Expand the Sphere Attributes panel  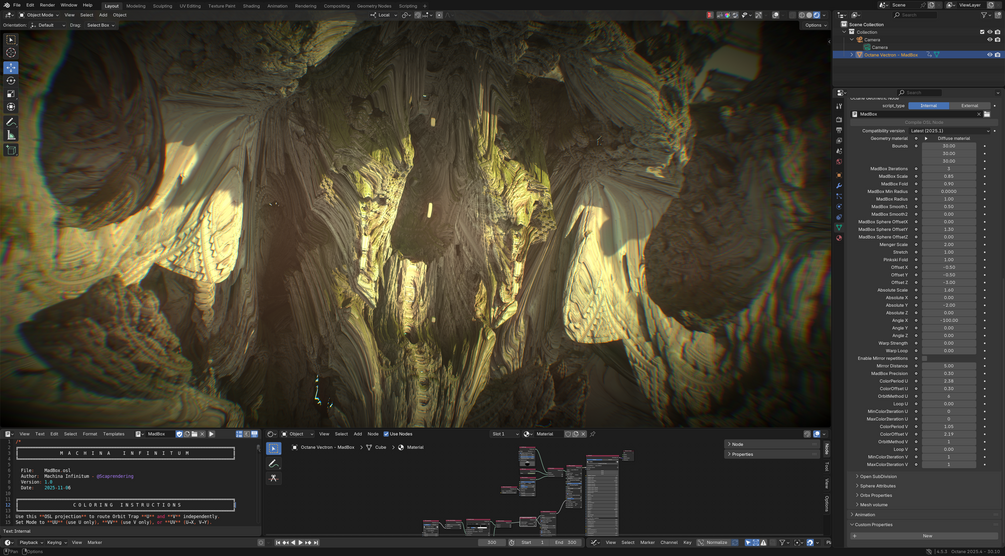(x=877, y=486)
